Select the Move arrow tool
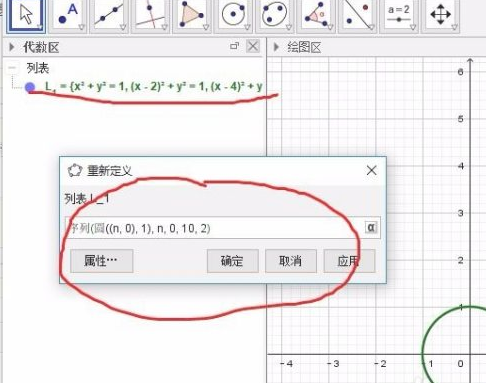Image resolution: width=486 pixels, height=383 pixels. (x=26, y=16)
